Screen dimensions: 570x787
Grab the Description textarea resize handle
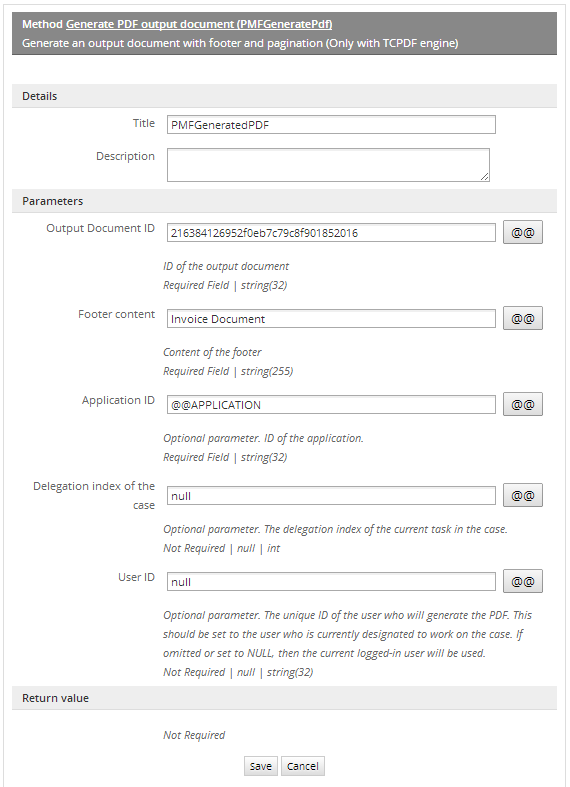pyautogui.click(x=484, y=176)
